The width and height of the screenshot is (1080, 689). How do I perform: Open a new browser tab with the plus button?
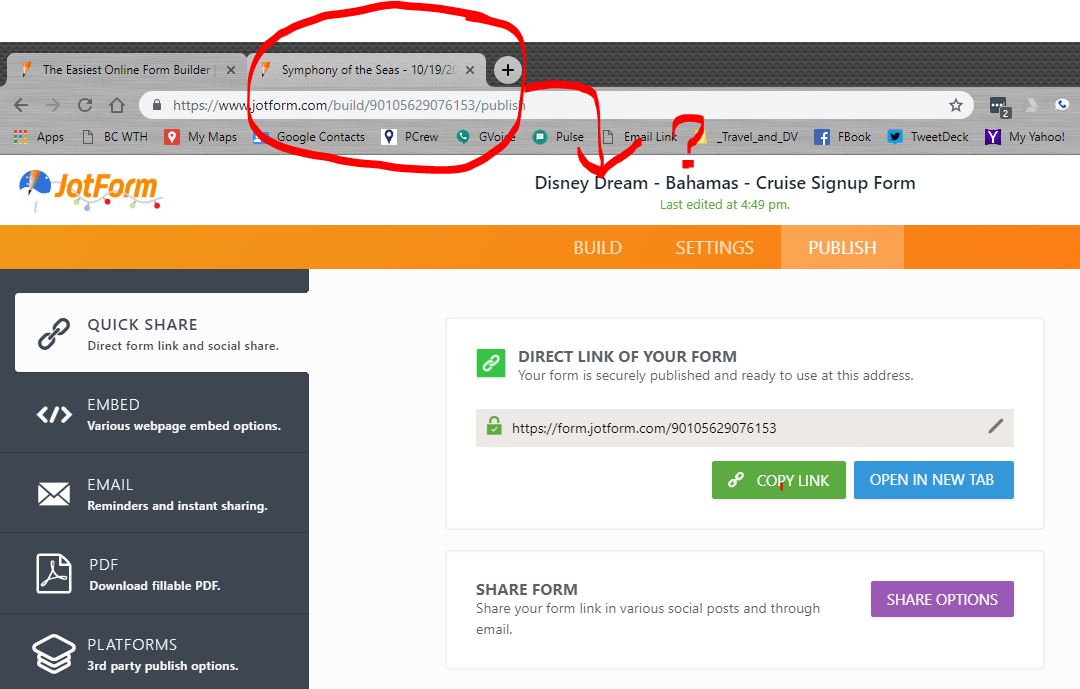pyautogui.click(x=507, y=70)
